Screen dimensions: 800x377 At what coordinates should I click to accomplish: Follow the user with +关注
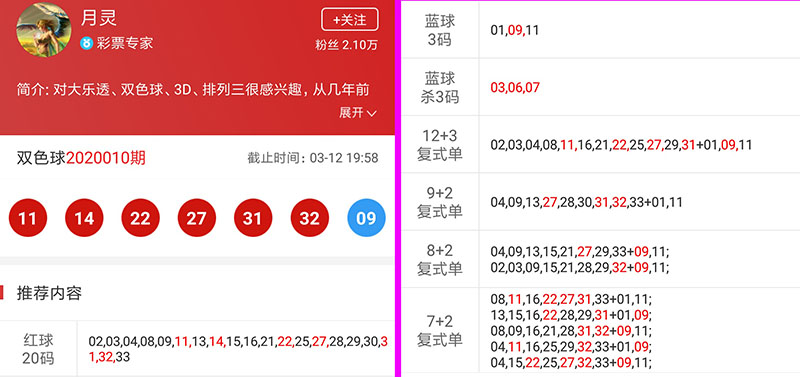(349, 20)
